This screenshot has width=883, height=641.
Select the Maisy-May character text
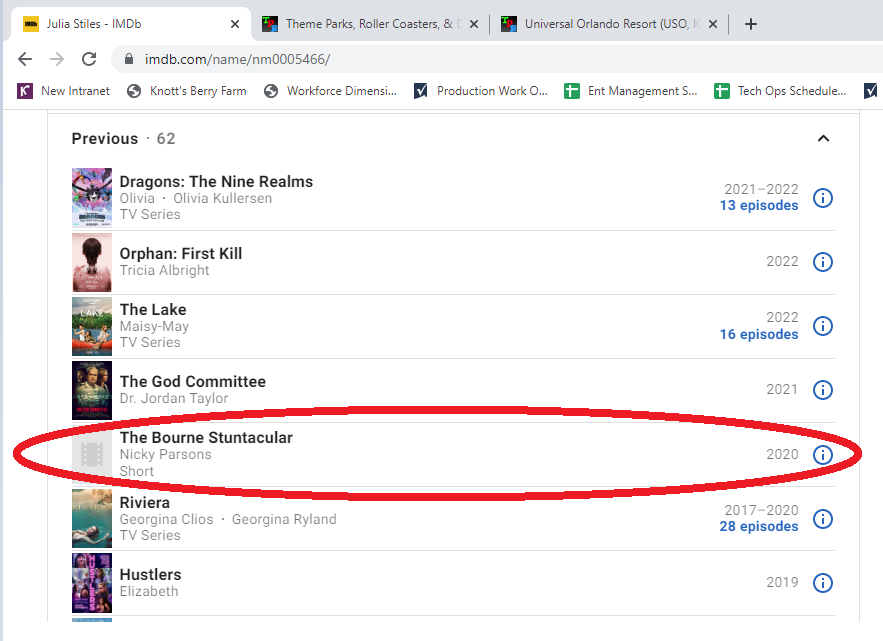click(x=154, y=326)
